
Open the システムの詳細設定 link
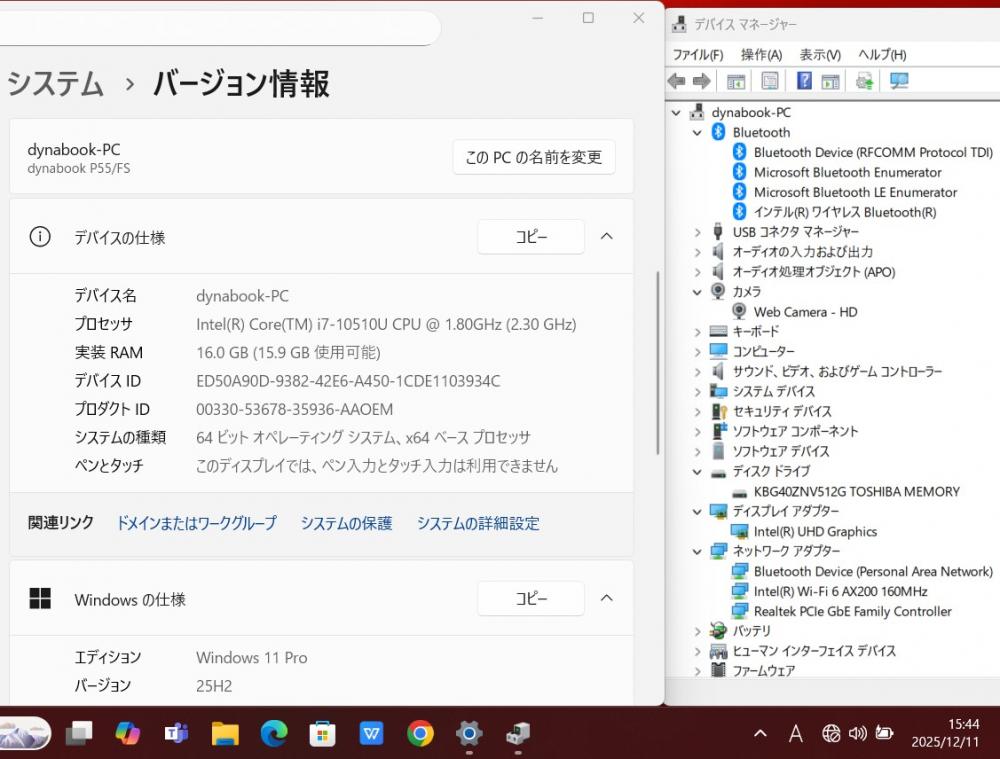pyautogui.click(x=478, y=523)
